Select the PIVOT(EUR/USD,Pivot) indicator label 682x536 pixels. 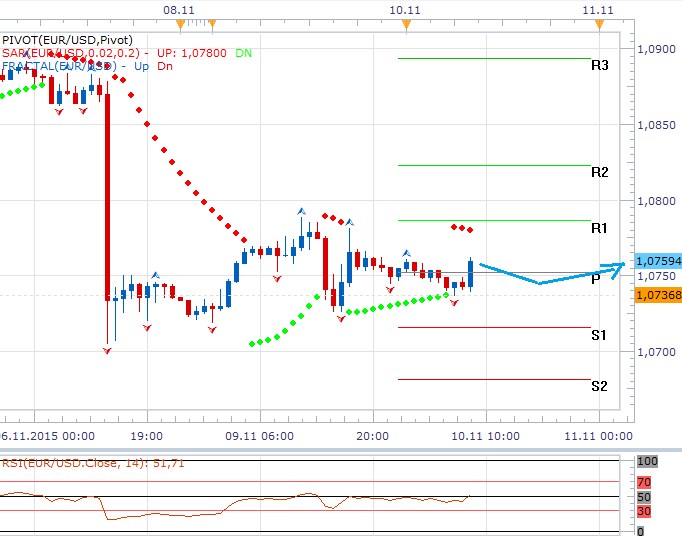pyautogui.click(x=67, y=40)
